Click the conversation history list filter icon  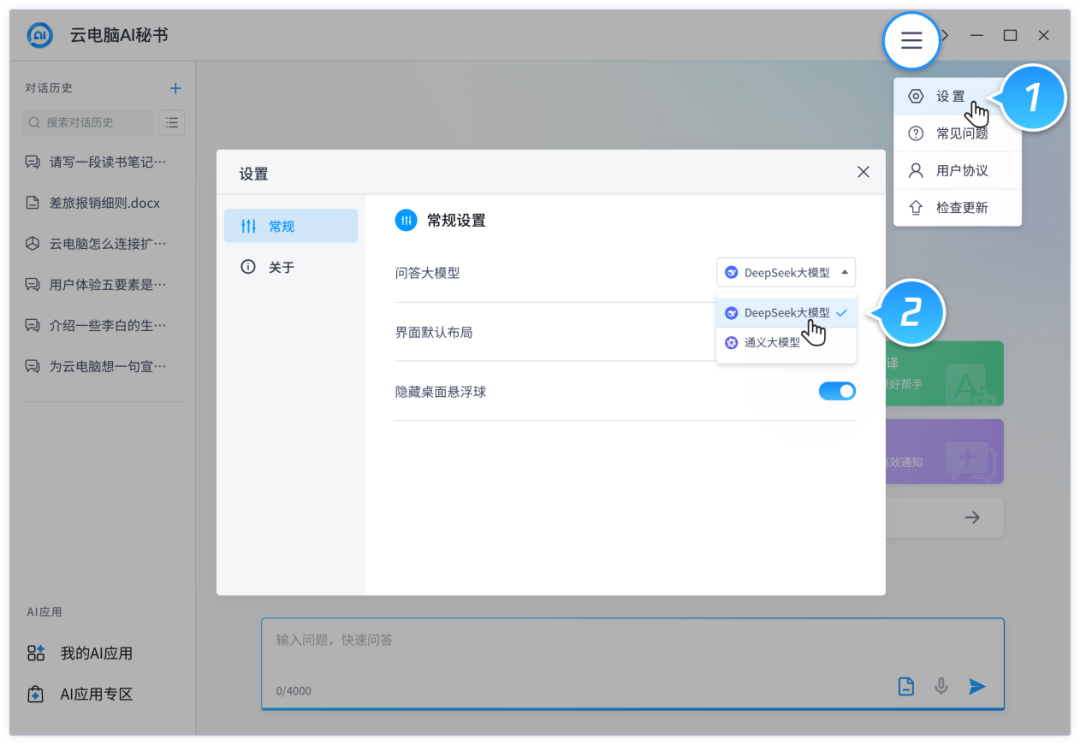172,123
